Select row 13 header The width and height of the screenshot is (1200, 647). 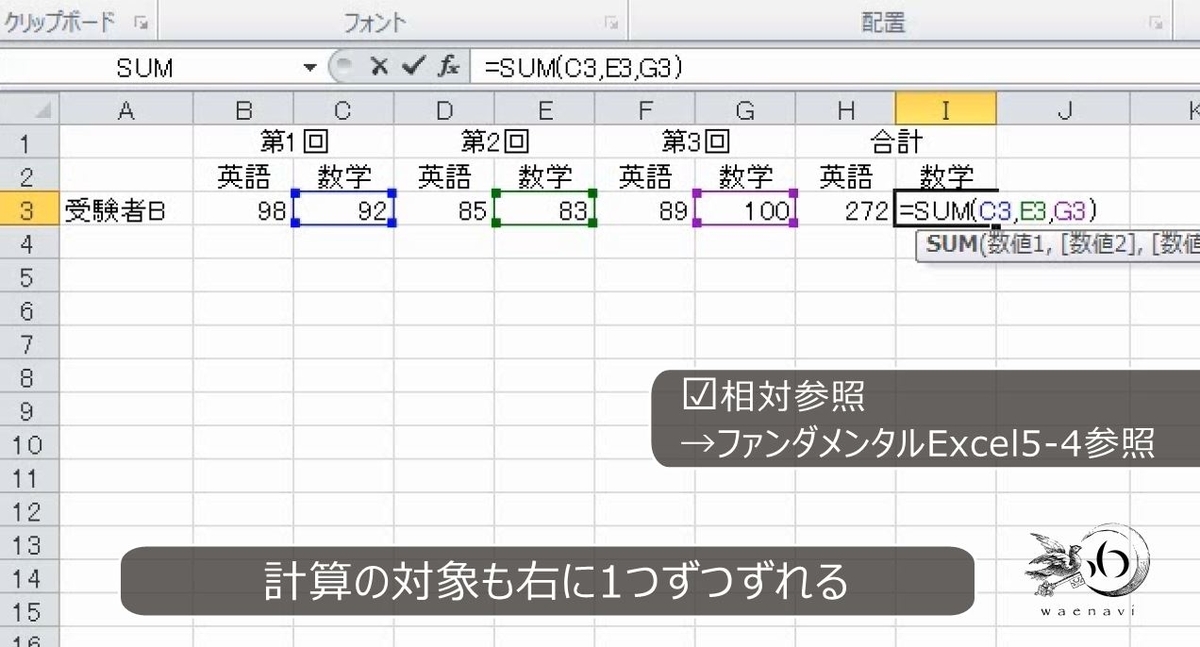pyautogui.click(x=29, y=545)
